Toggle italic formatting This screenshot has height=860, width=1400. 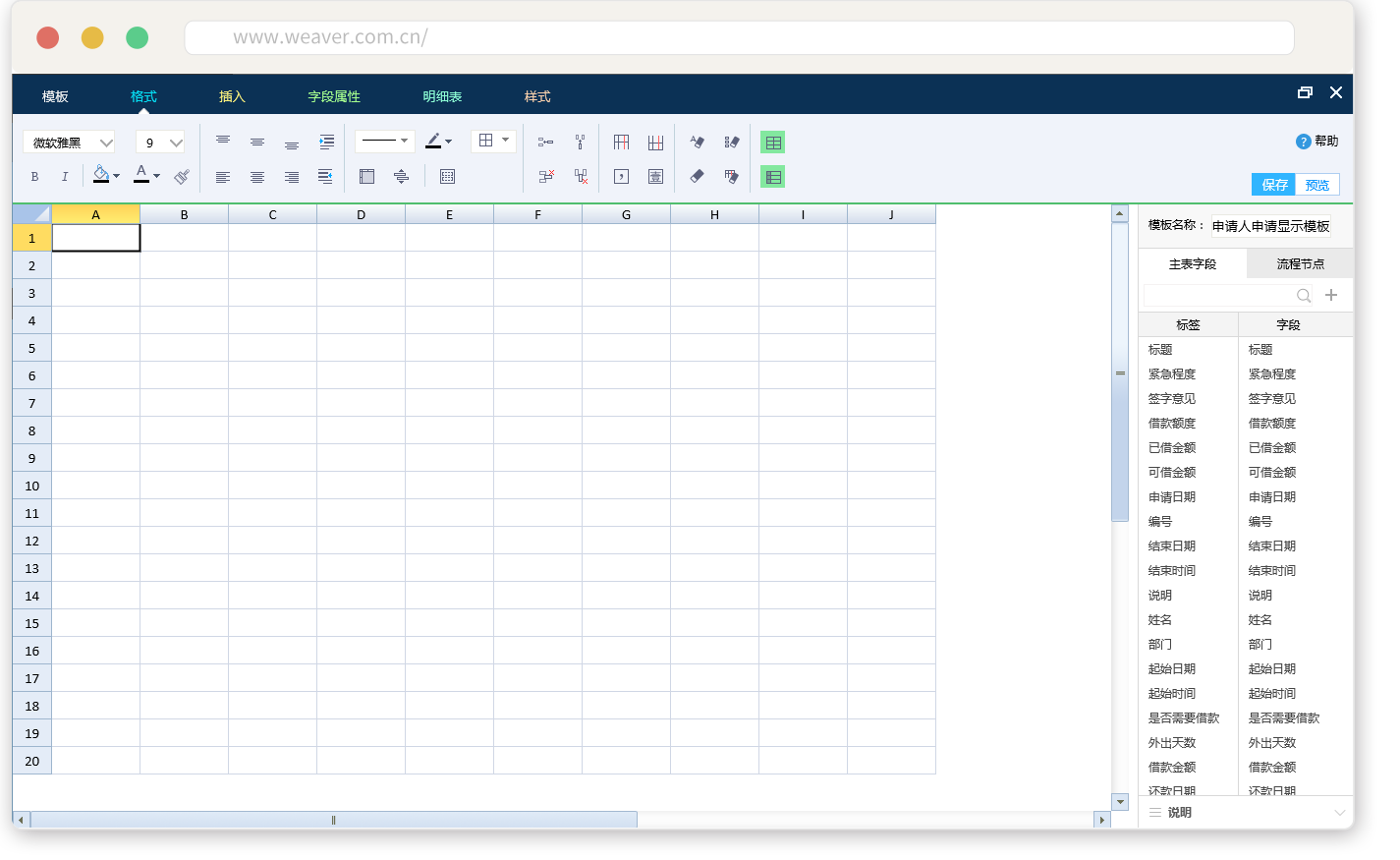[65, 177]
